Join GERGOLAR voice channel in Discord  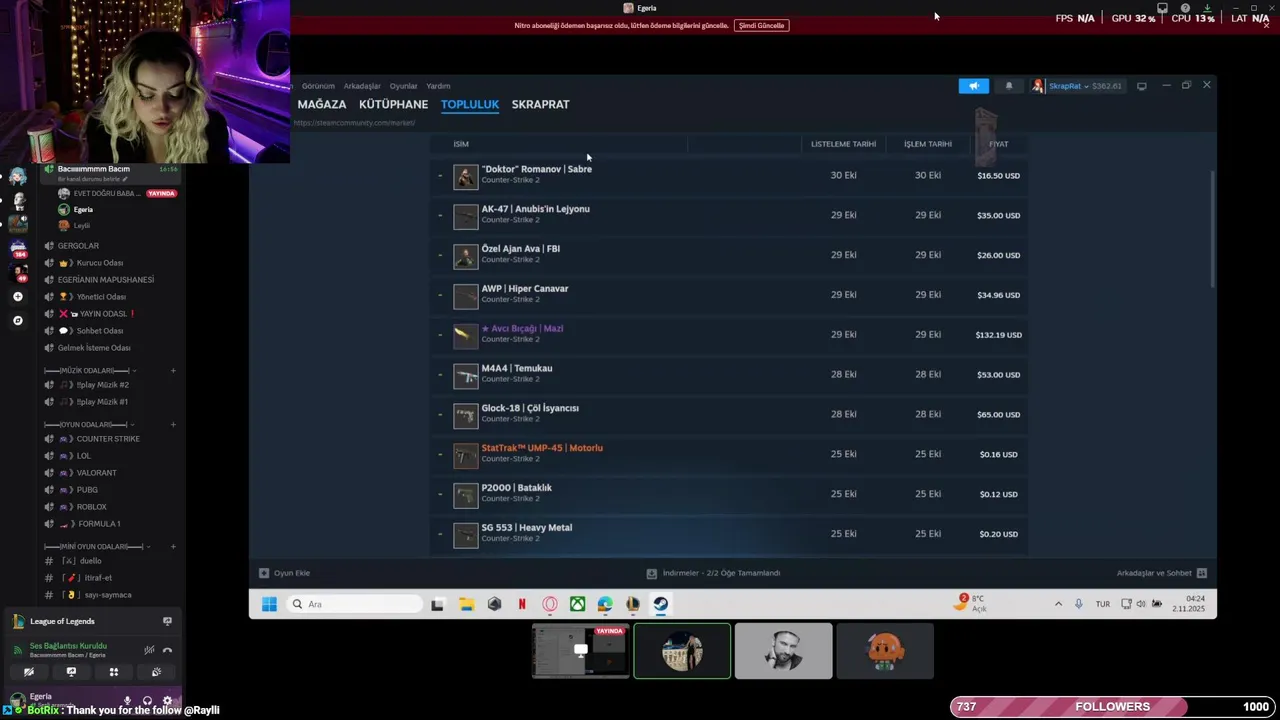(78, 246)
